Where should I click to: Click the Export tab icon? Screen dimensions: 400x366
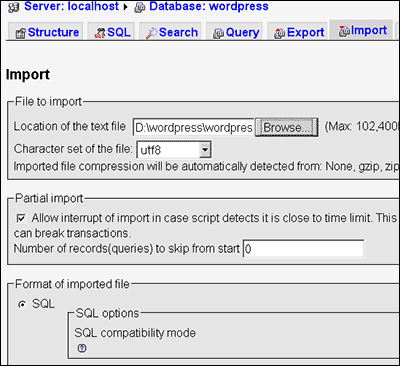(x=279, y=33)
